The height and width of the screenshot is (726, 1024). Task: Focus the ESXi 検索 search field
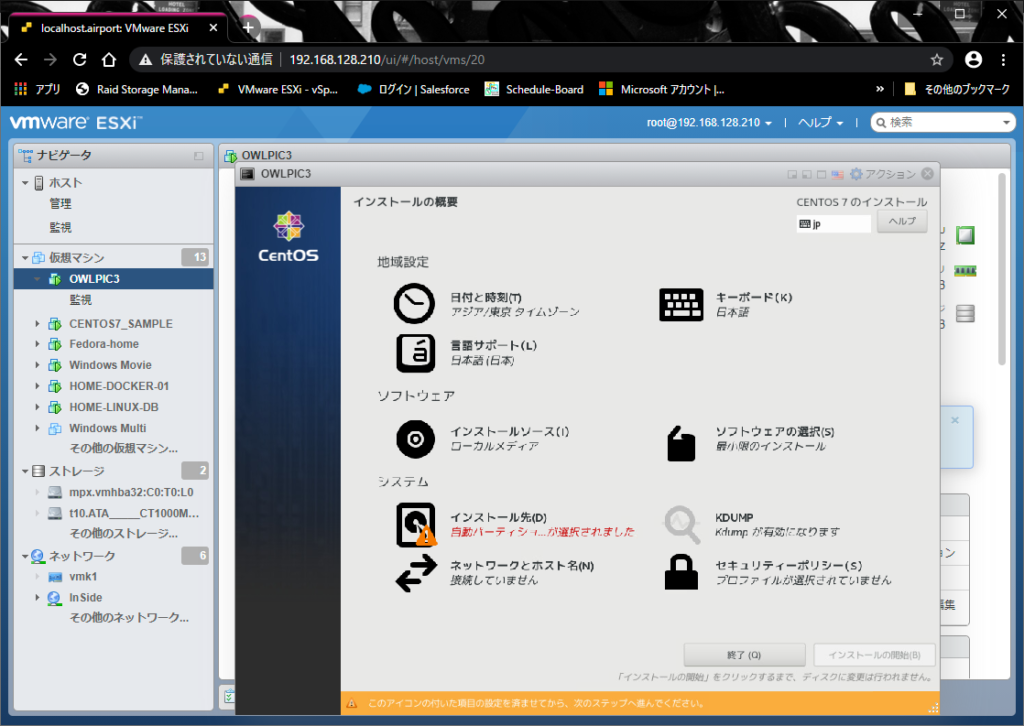[943, 123]
